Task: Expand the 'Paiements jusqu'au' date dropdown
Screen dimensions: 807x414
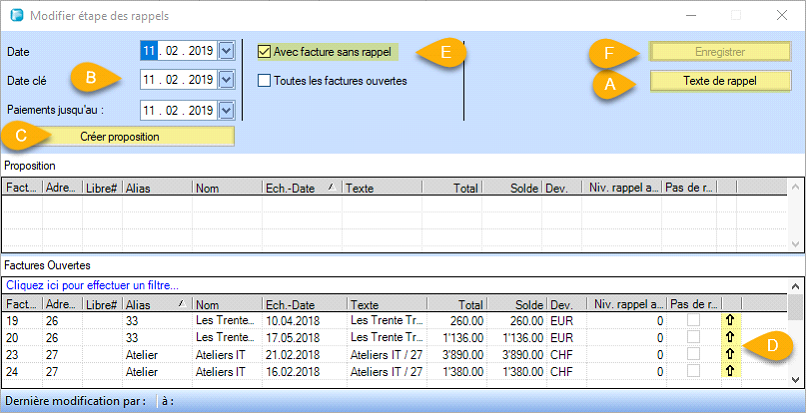Action: (x=226, y=110)
